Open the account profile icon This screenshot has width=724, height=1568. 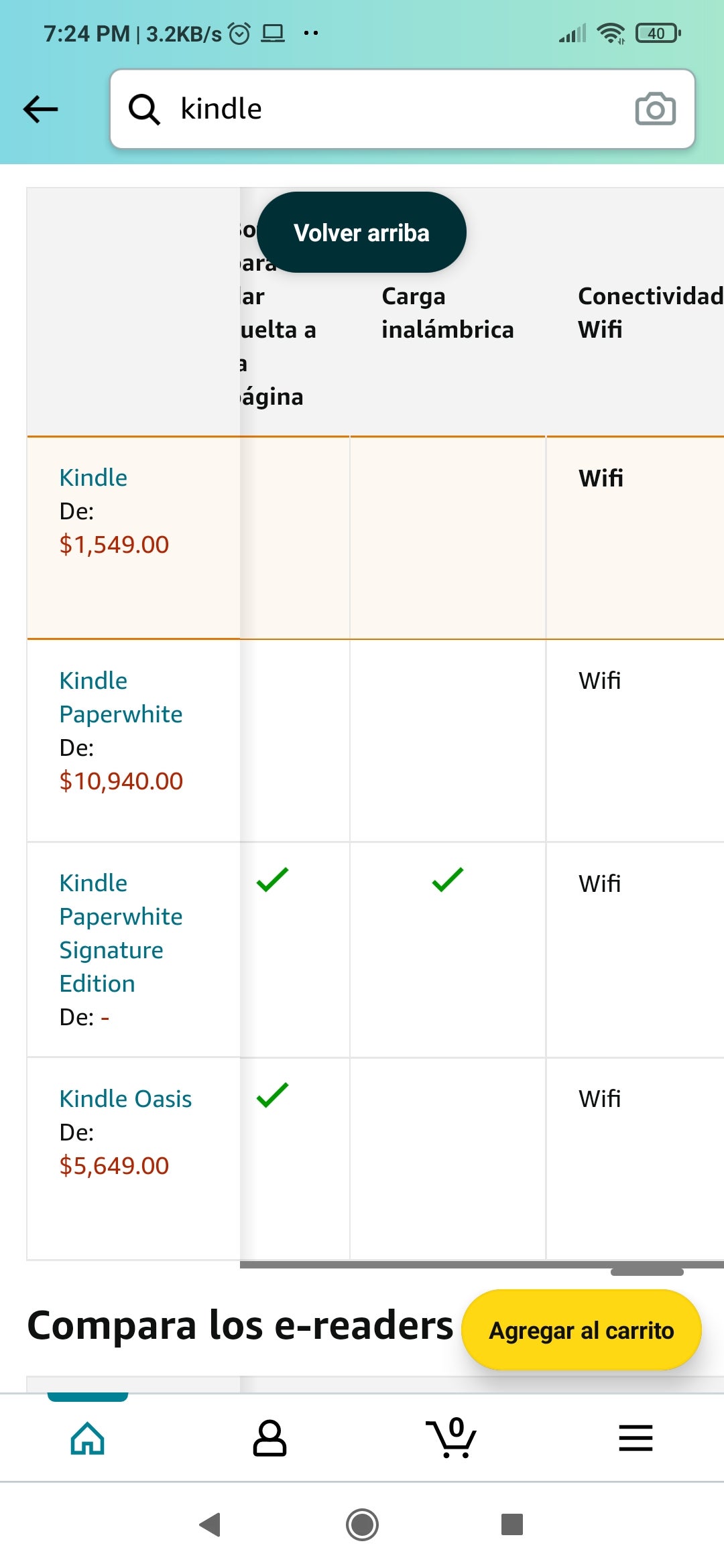coord(269,1437)
